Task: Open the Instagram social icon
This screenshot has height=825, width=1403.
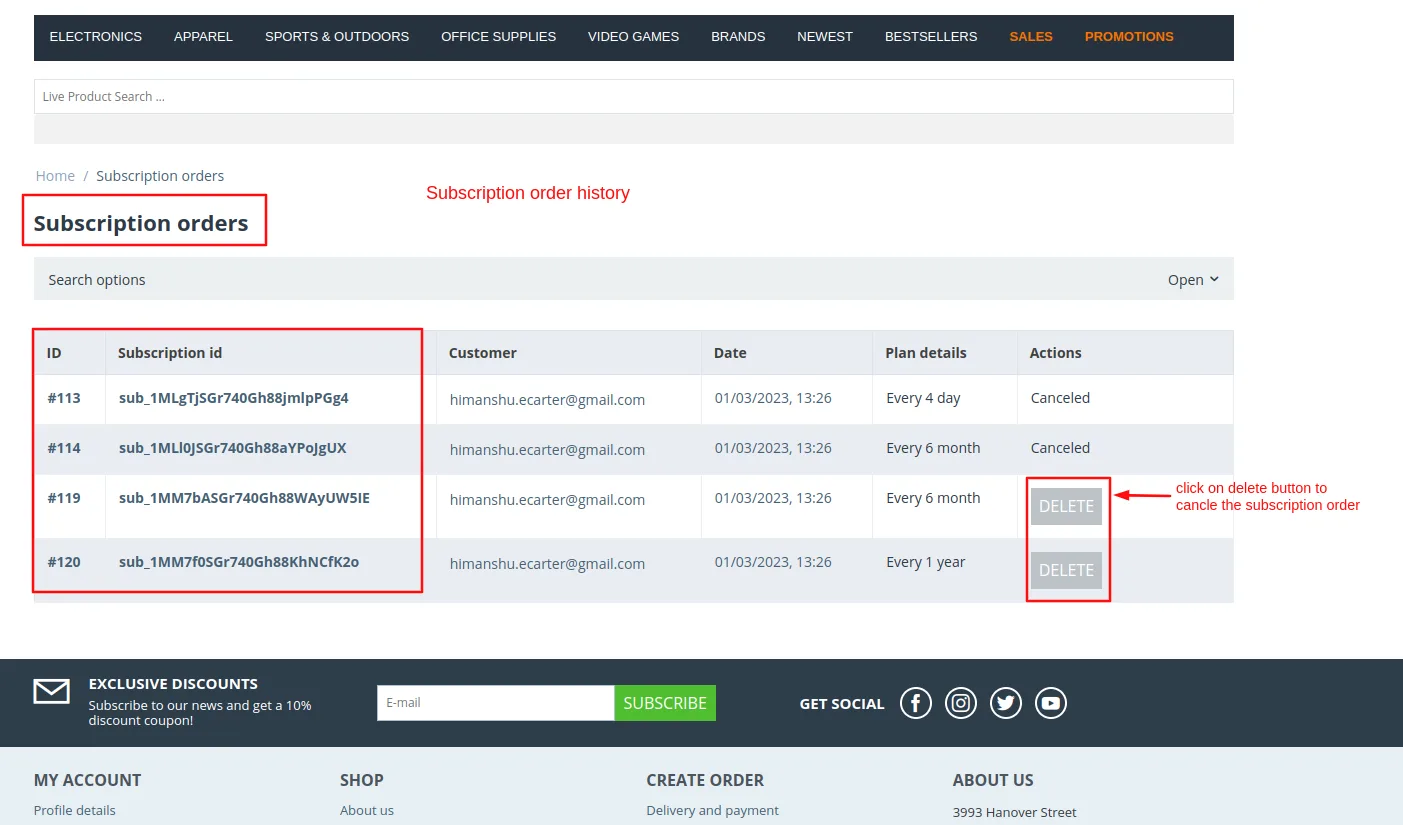Action: click(961, 703)
